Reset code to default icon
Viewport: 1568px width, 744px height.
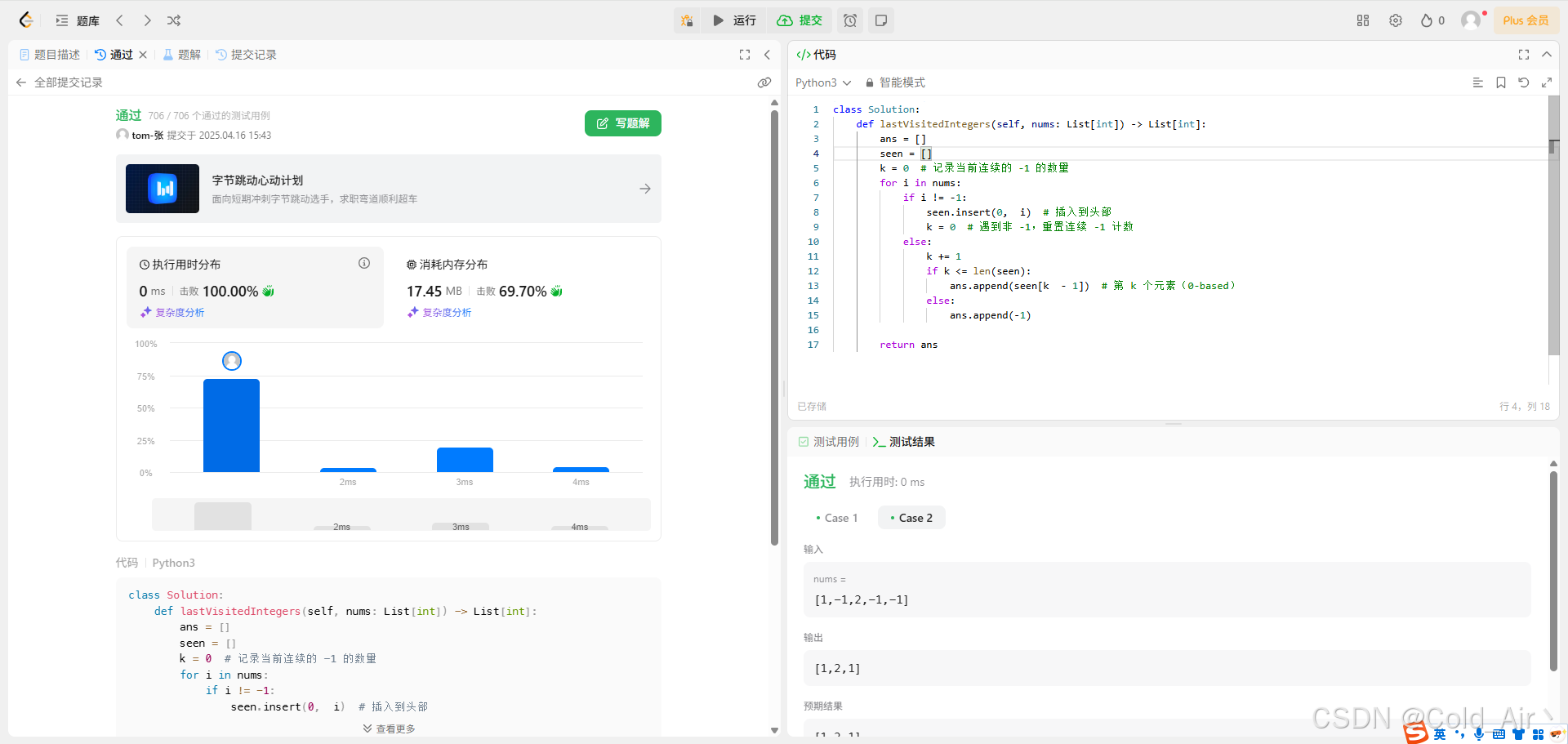[x=1524, y=82]
